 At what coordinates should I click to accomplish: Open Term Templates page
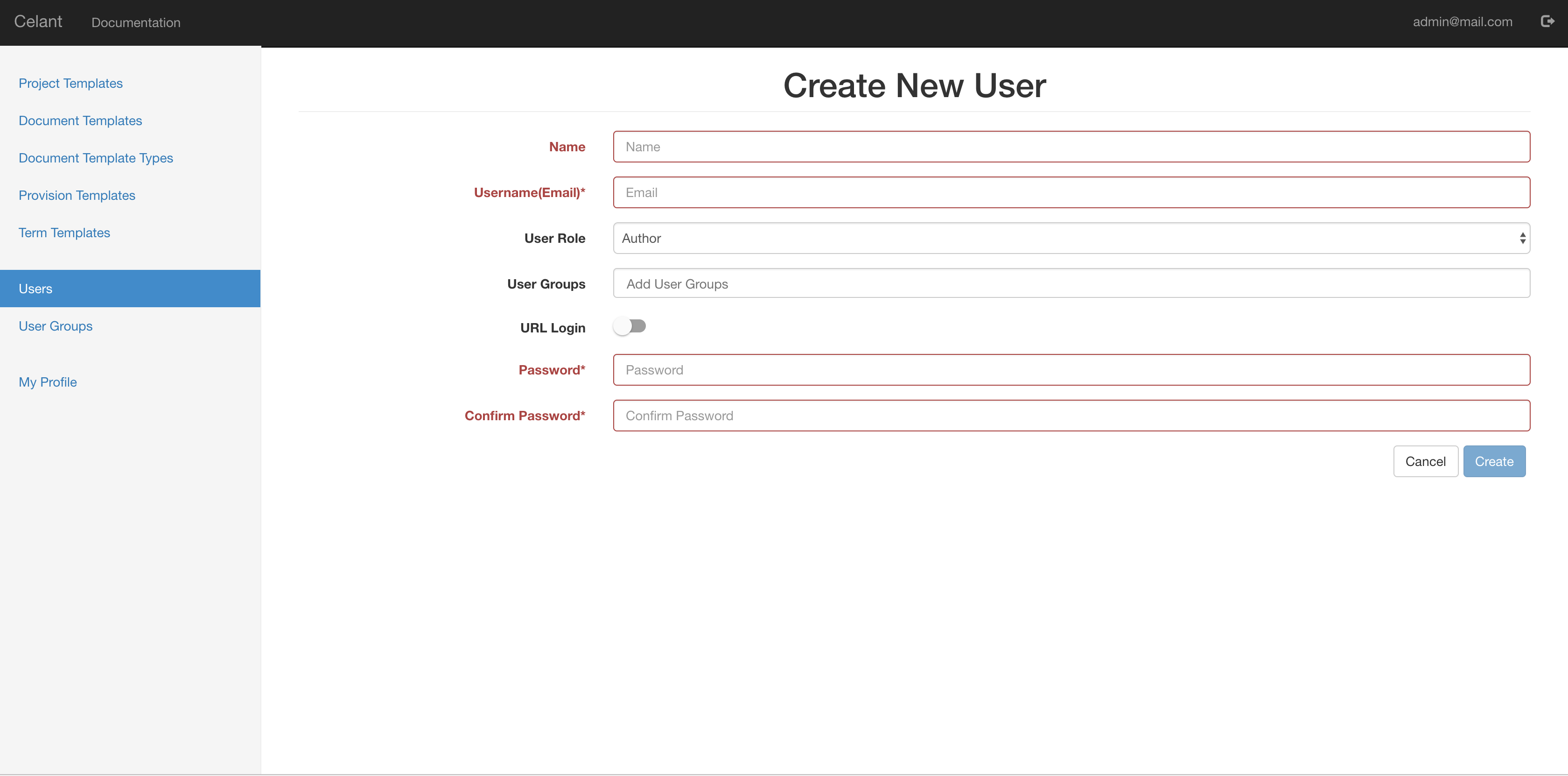64,233
